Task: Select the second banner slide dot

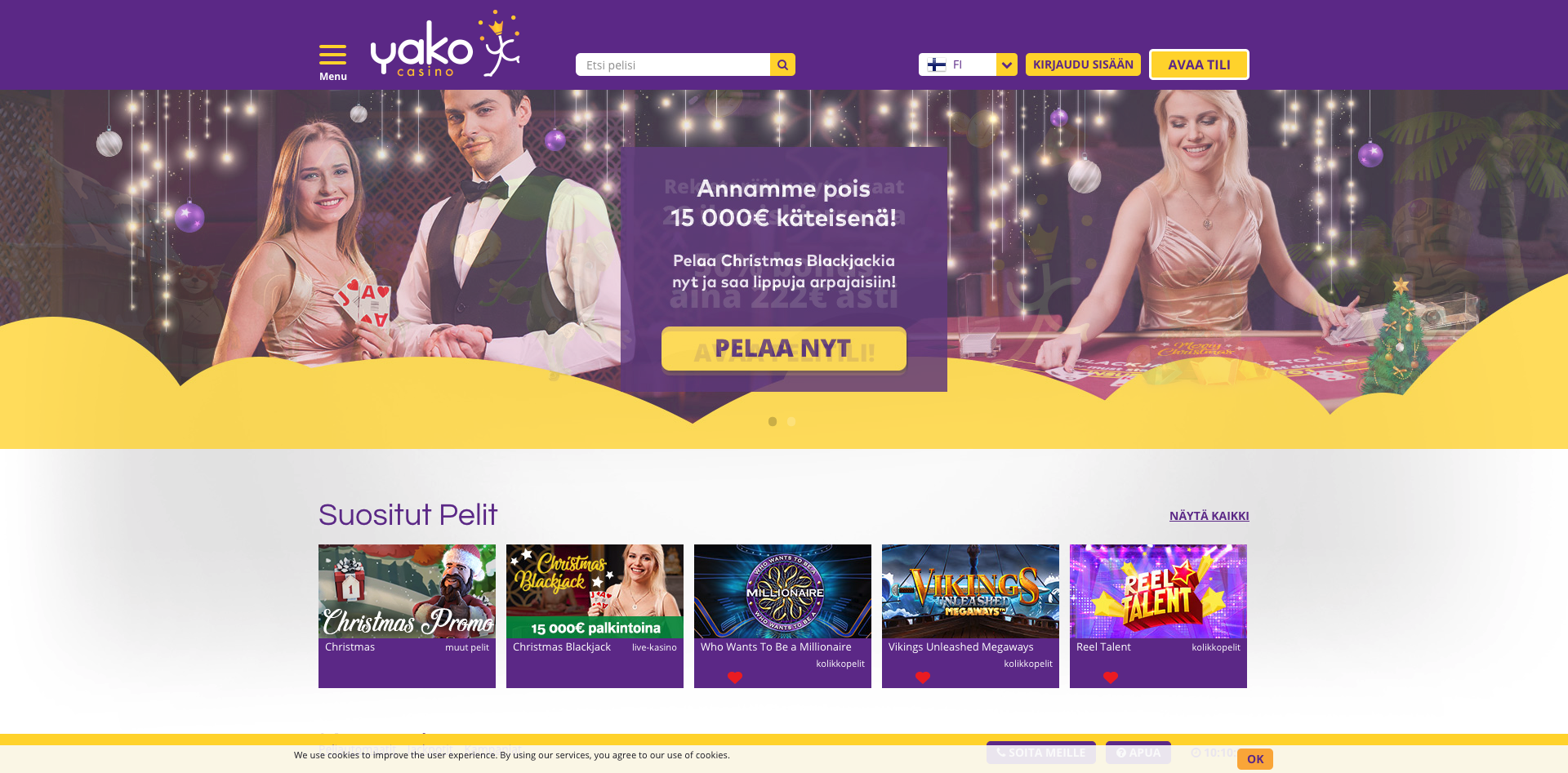Action: point(791,421)
